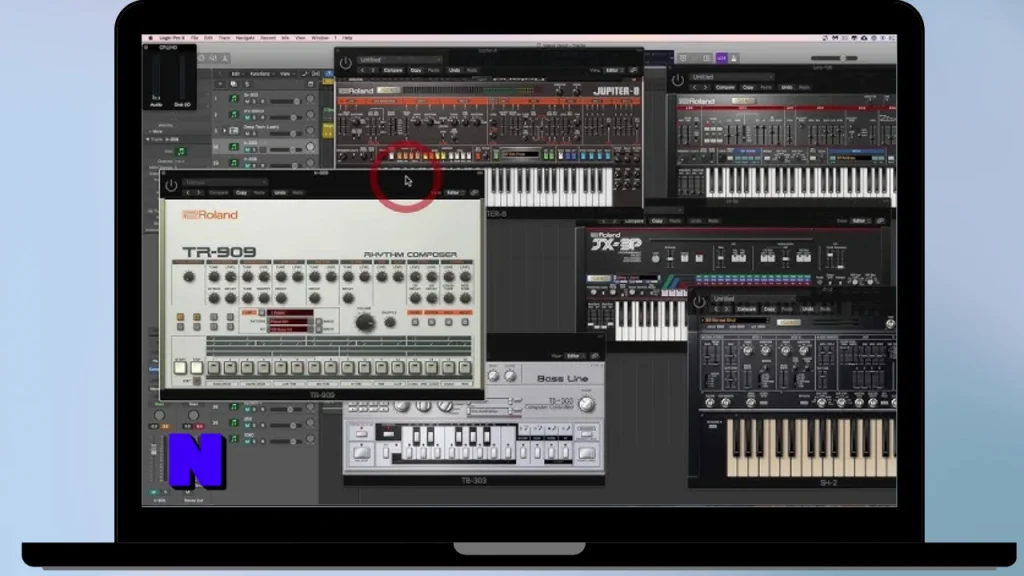The height and width of the screenshot is (576, 1024).
Task: Open the Apple menu
Action: tap(151, 38)
